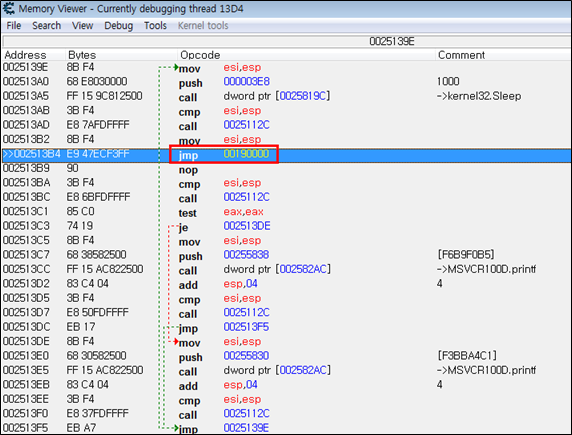Select the test eax,eax row

pyautogui.click(x=287, y=212)
